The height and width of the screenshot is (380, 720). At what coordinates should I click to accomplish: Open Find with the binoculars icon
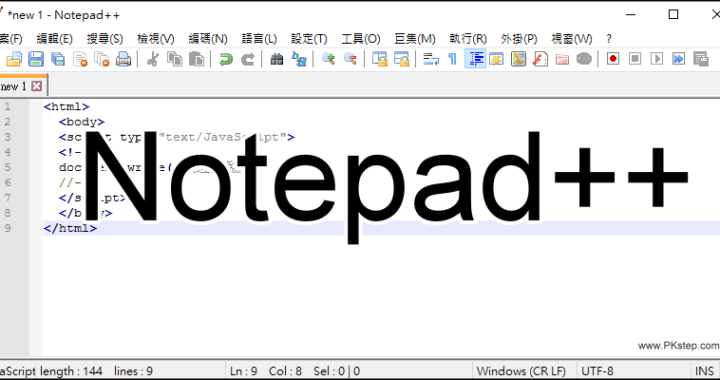coord(276,59)
